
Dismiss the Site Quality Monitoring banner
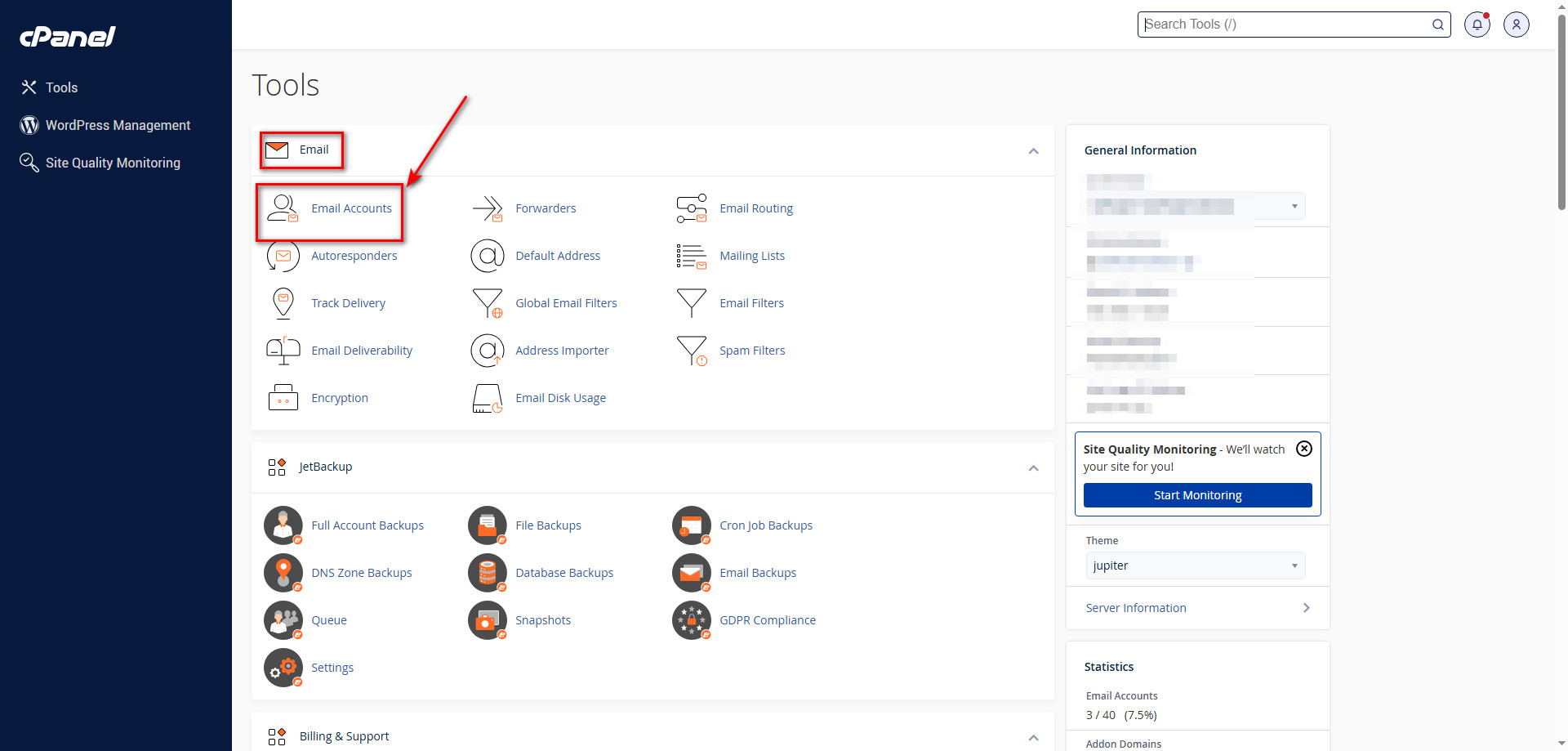pos(1304,449)
